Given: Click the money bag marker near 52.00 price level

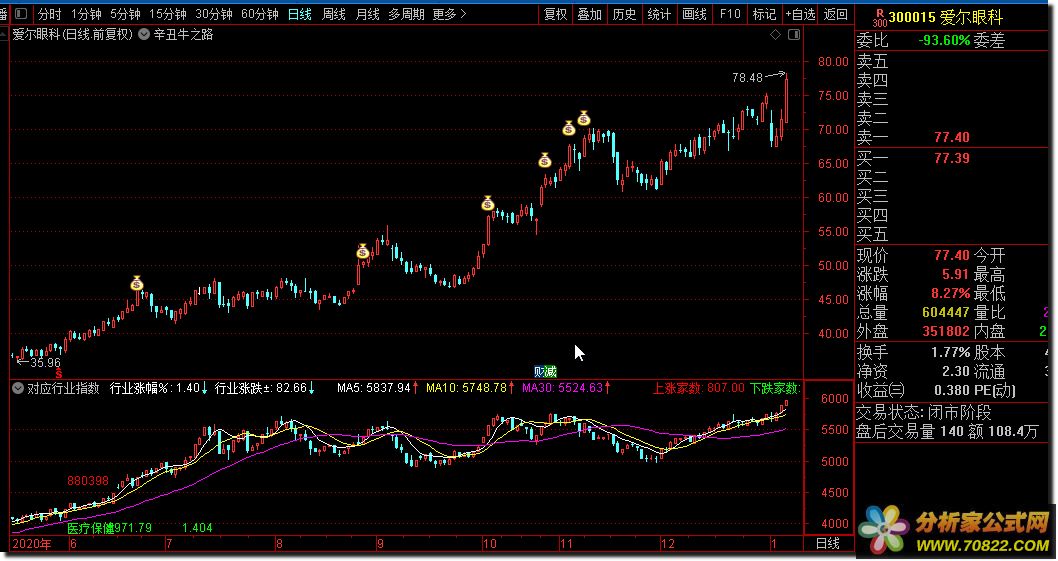Looking at the screenshot, I should click(363, 251).
